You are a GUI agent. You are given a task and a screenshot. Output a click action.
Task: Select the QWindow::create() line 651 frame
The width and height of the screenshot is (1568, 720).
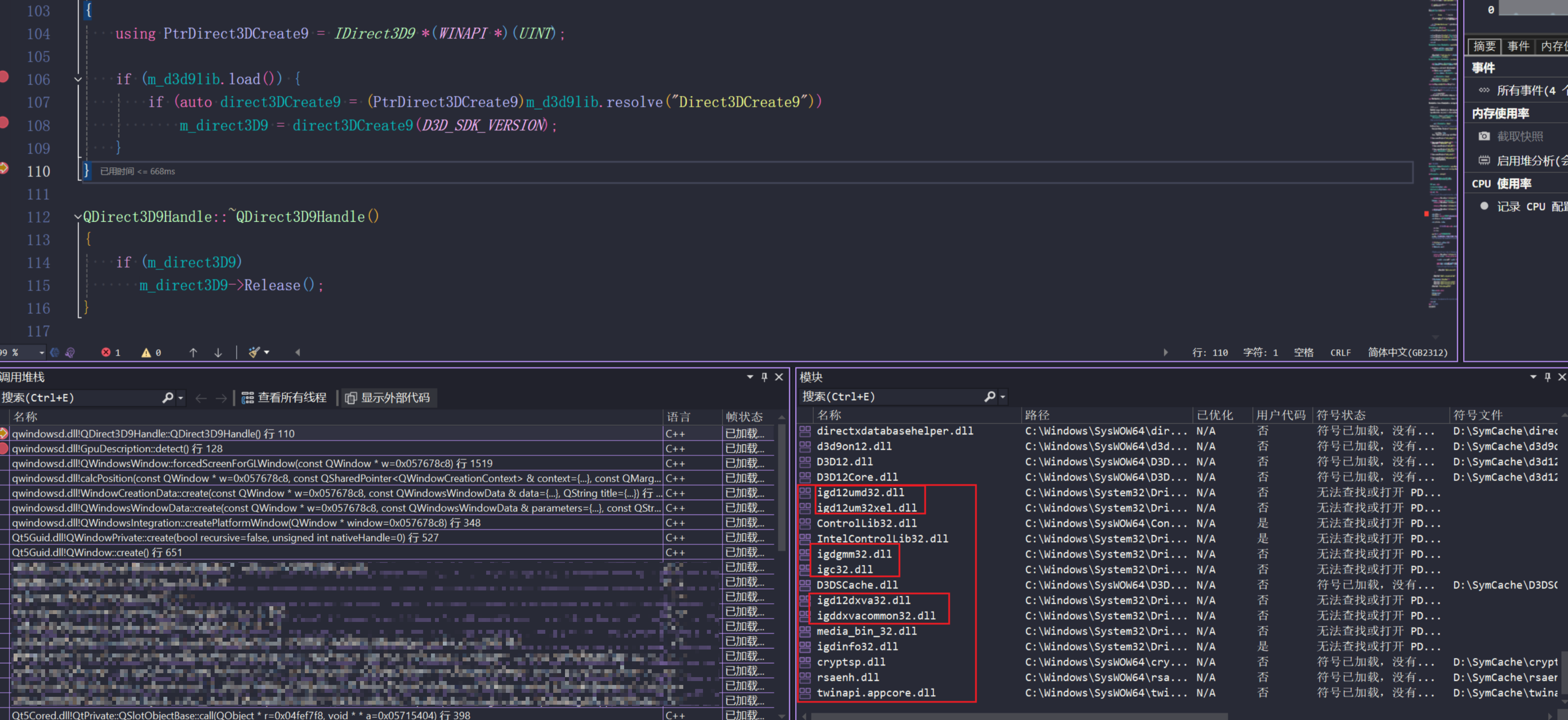[x=387, y=552]
